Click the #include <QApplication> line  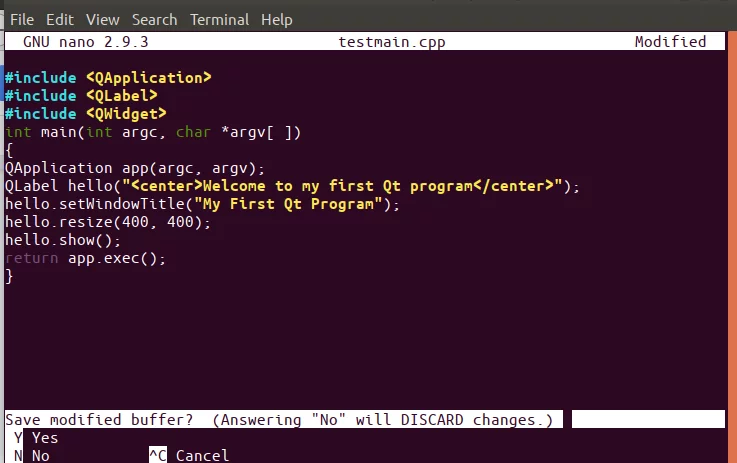(x=108, y=78)
